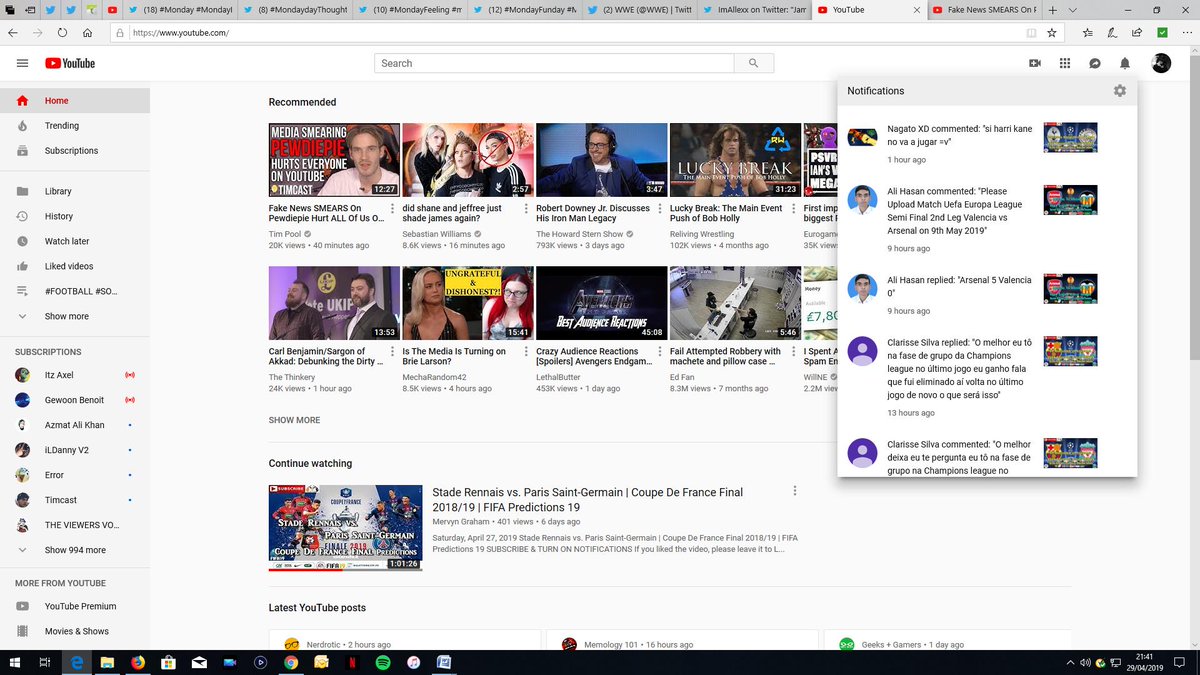Click the Windows Start button
This screenshot has height=675, width=1200.
coord(14,662)
